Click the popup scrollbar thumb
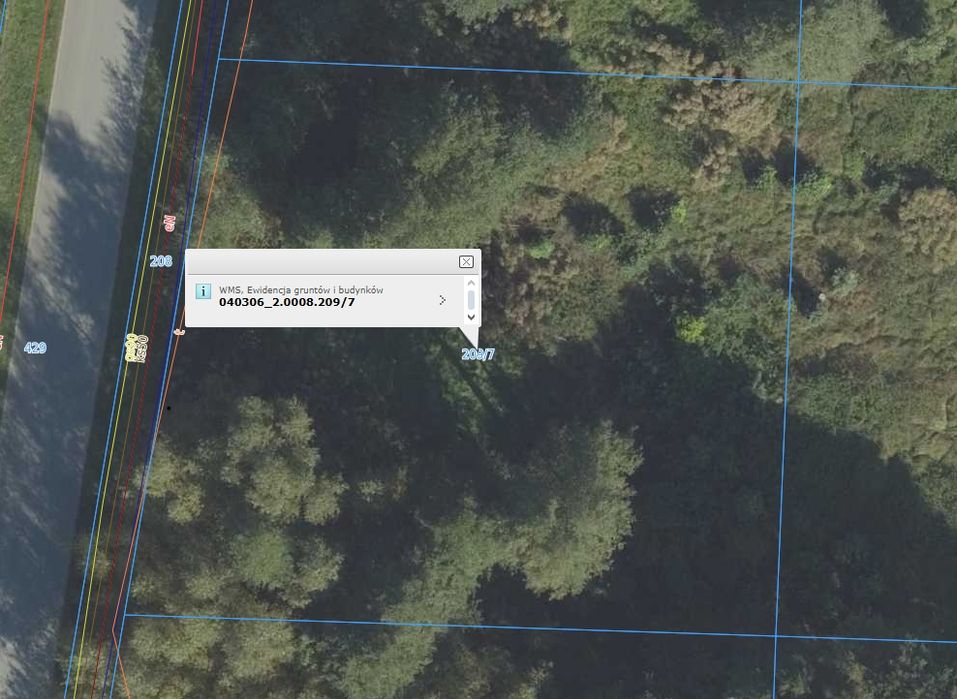Viewport: 957px width, 699px height. coord(471,300)
